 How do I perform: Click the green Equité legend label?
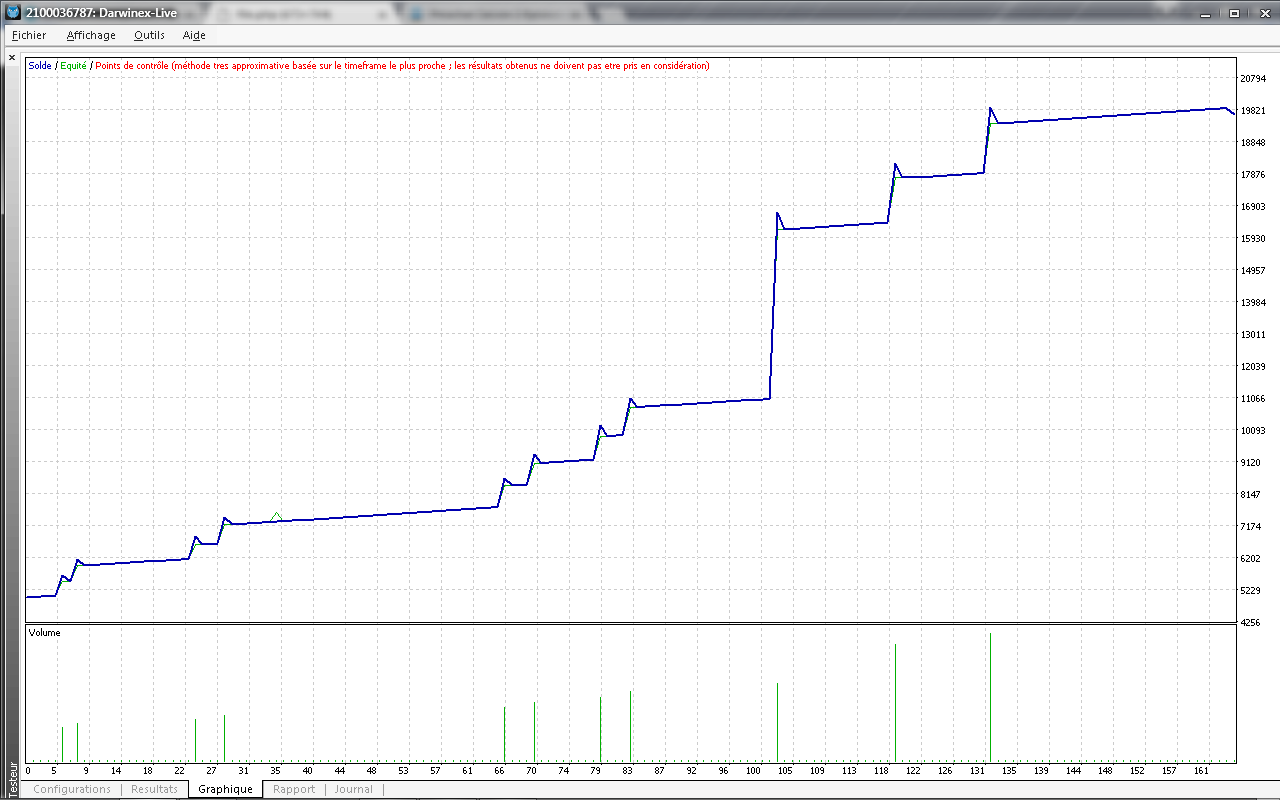[x=73, y=66]
